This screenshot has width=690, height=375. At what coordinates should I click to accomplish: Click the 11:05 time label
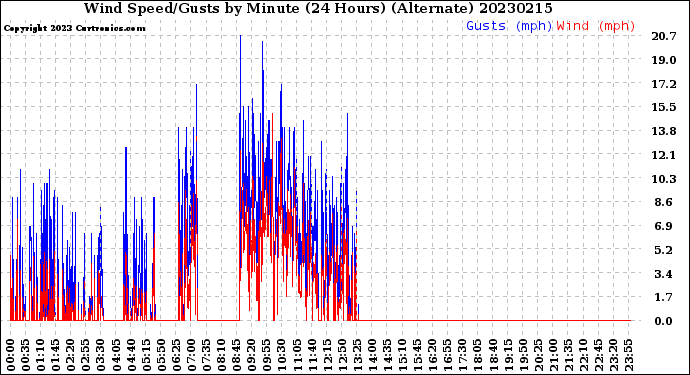pyautogui.click(x=297, y=355)
